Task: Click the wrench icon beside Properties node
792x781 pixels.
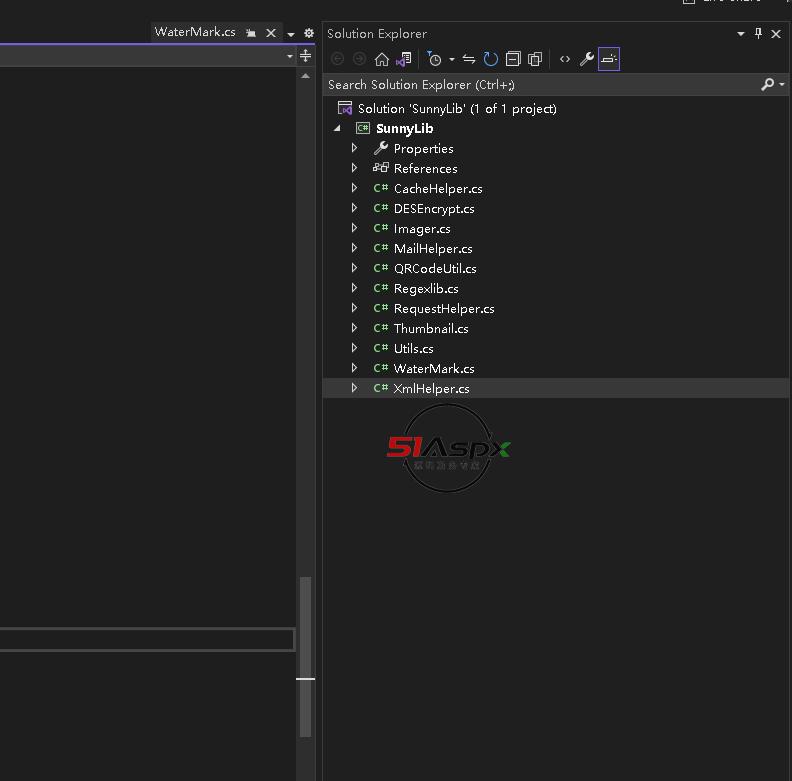Action: coord(380,148)
